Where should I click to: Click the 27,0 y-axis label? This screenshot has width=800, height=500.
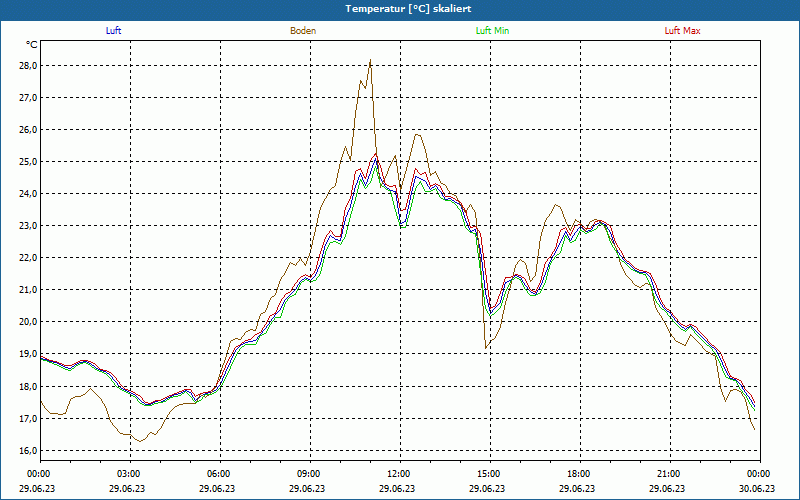28,97
